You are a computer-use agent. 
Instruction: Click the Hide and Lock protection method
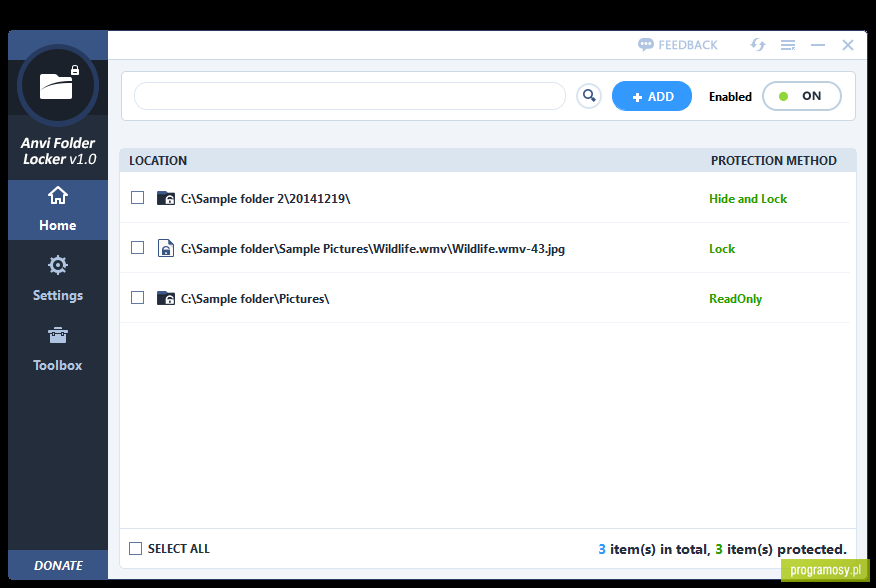point(748,198)
